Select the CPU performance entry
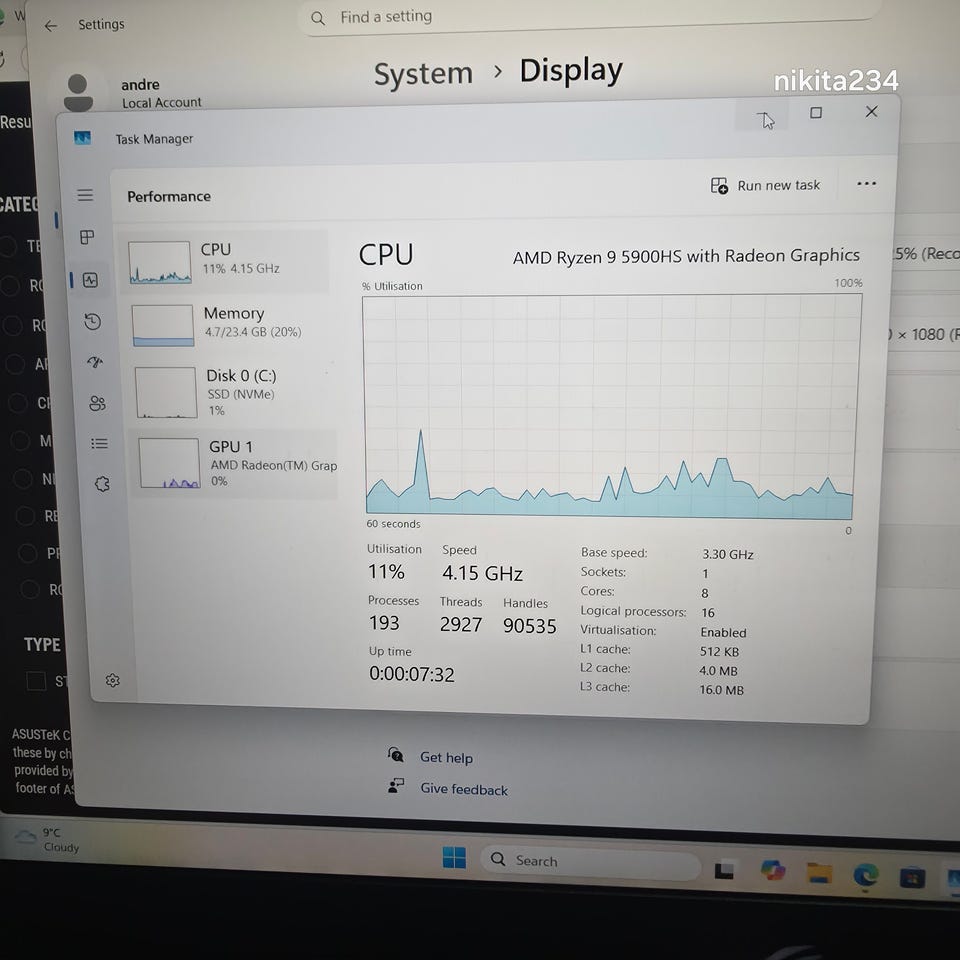 (x=223, y=261)
